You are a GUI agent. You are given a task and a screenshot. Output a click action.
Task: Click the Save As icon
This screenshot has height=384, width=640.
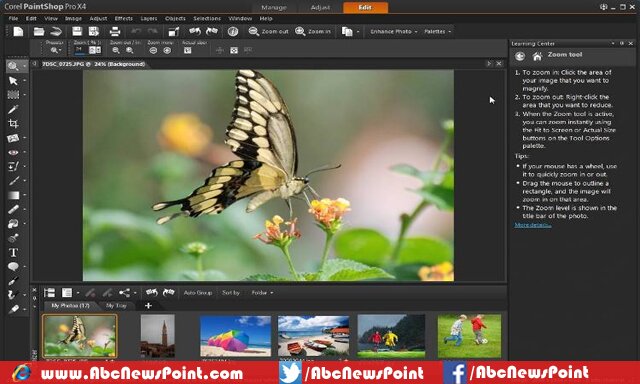94,31
